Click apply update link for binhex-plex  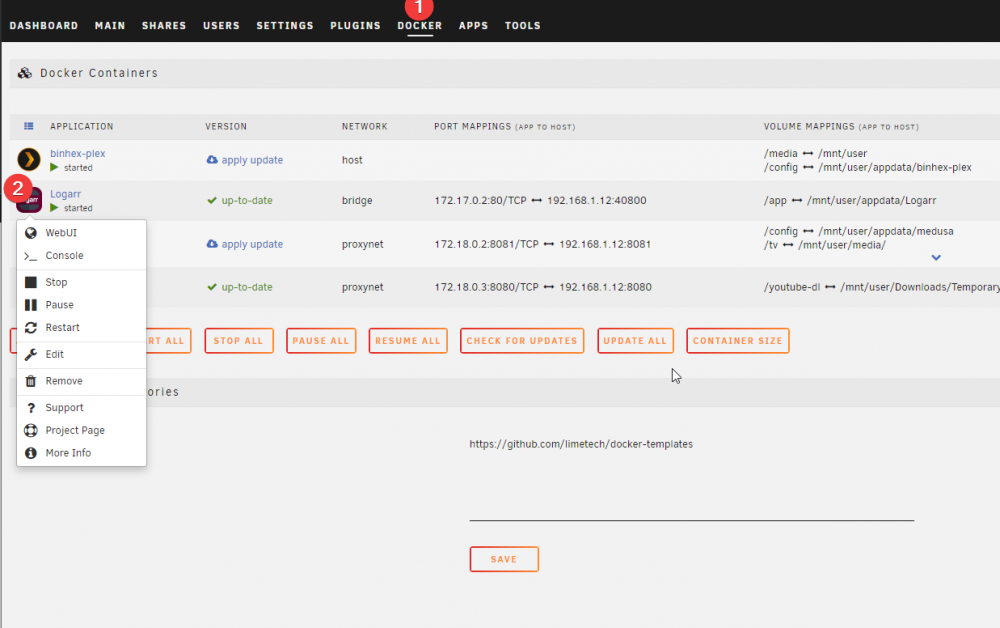(252, 160)
